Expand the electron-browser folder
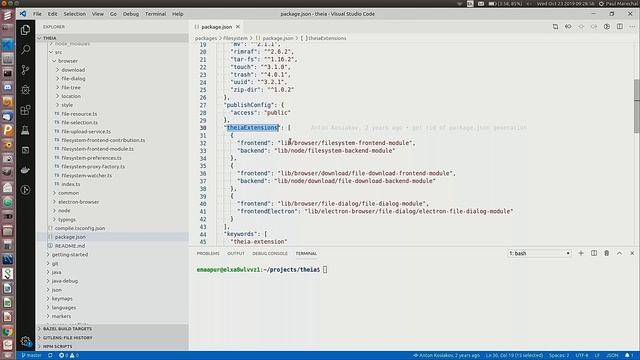 78,202
